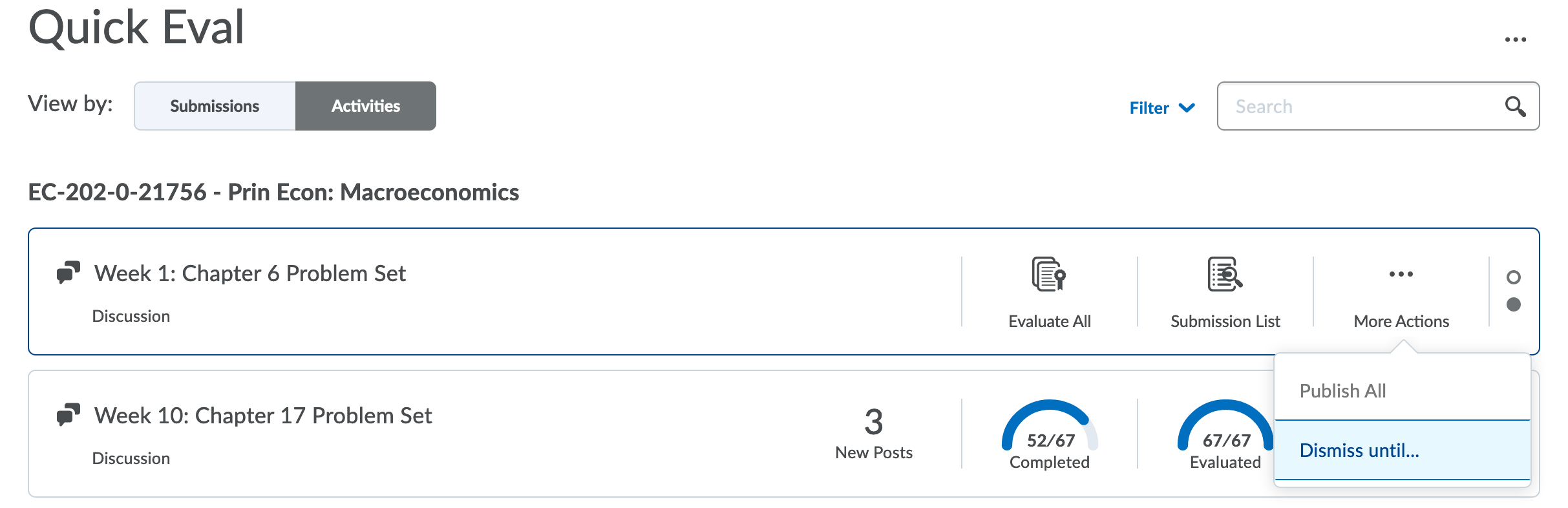Click Week 10 discussion speech bubble icon

(x=69, y=415)
